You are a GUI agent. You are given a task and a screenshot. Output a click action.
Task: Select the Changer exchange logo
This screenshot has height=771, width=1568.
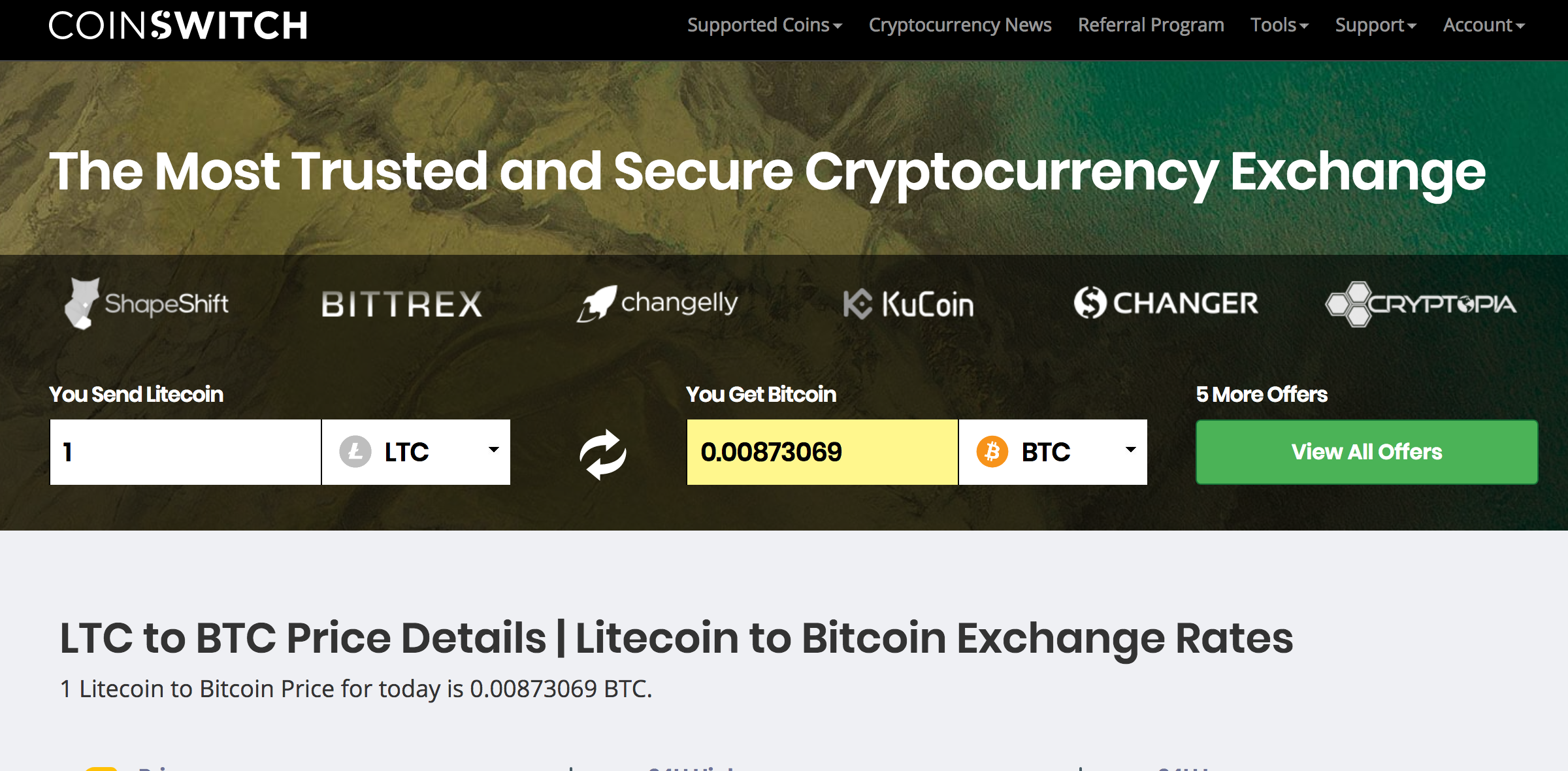[x=1166, y=303]
